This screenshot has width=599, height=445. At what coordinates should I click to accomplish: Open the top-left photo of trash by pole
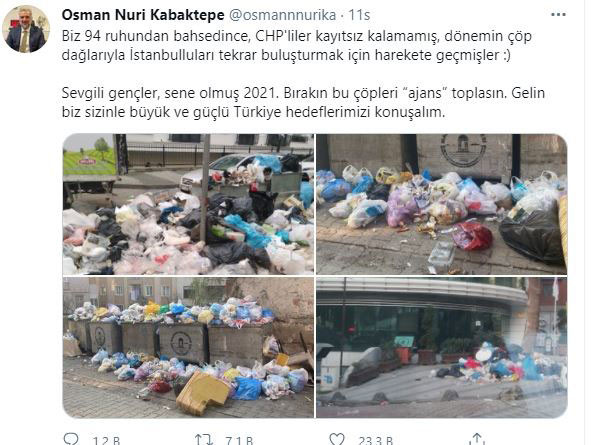click(x=188, y=204)
